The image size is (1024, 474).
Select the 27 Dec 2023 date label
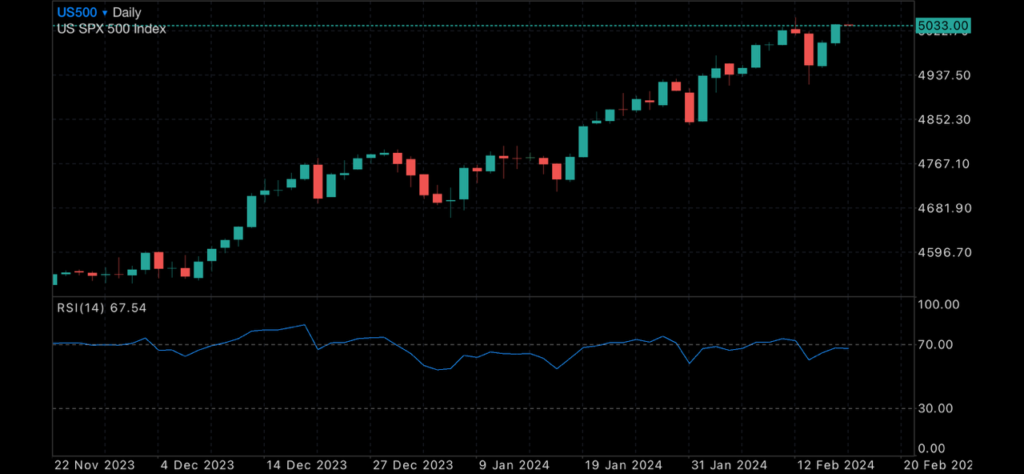(x=413, y=465)
